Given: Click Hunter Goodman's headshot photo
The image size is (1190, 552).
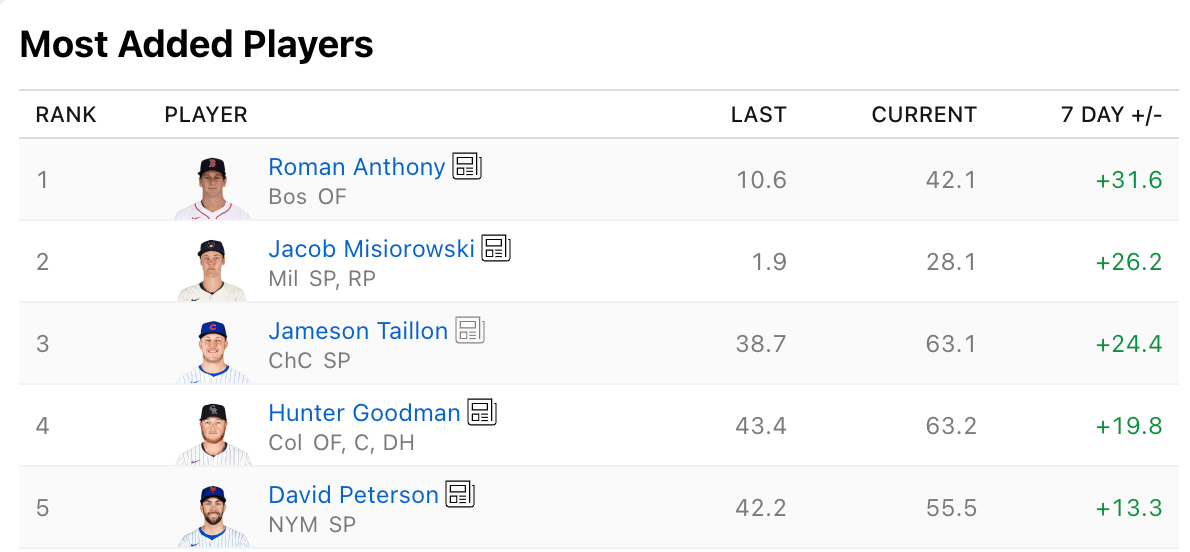Looking at the screenshot, I should pyautogui.click(x=212, y=433).
